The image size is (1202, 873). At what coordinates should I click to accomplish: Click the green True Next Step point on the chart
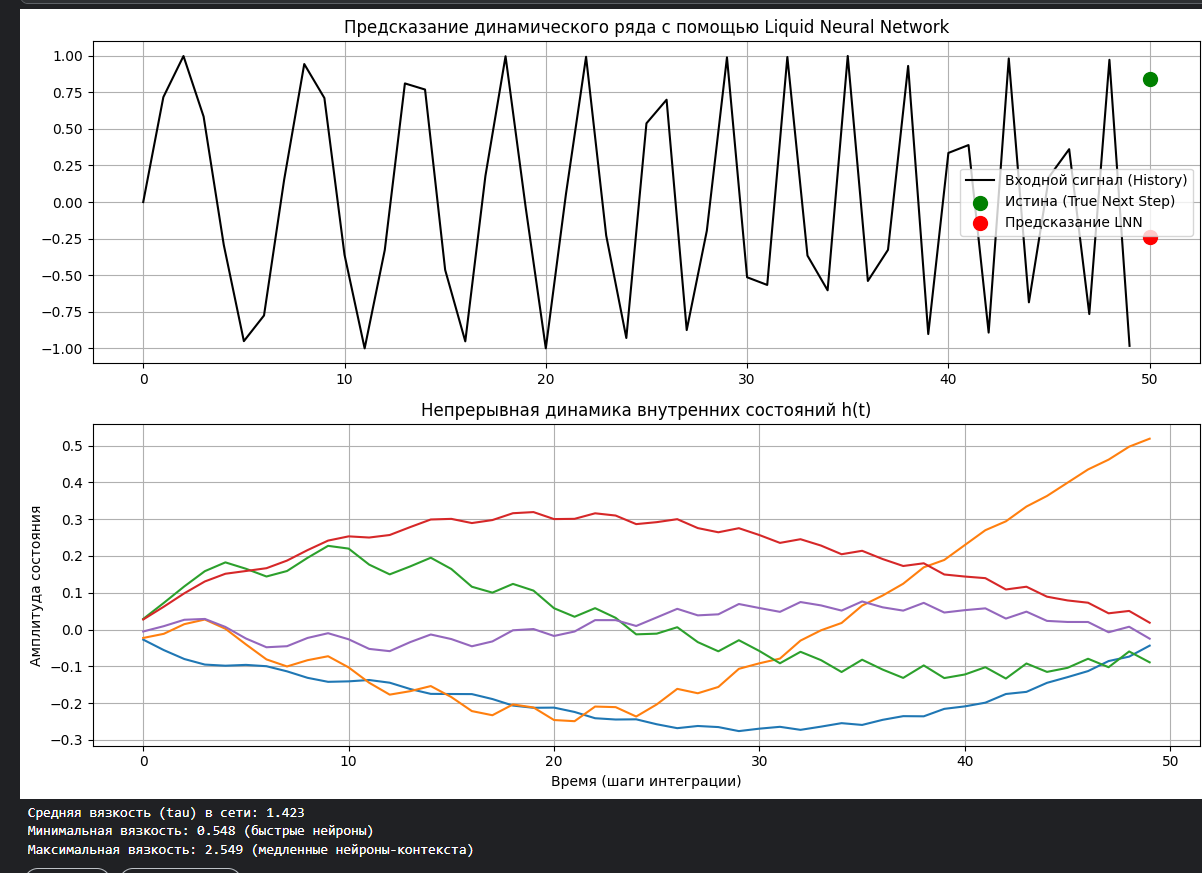1150,79
